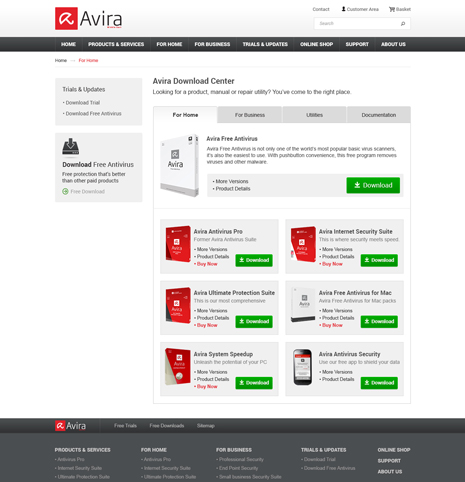Download Avira Antivirus Security app
The image size is (465, 482).
click(379, 383)
